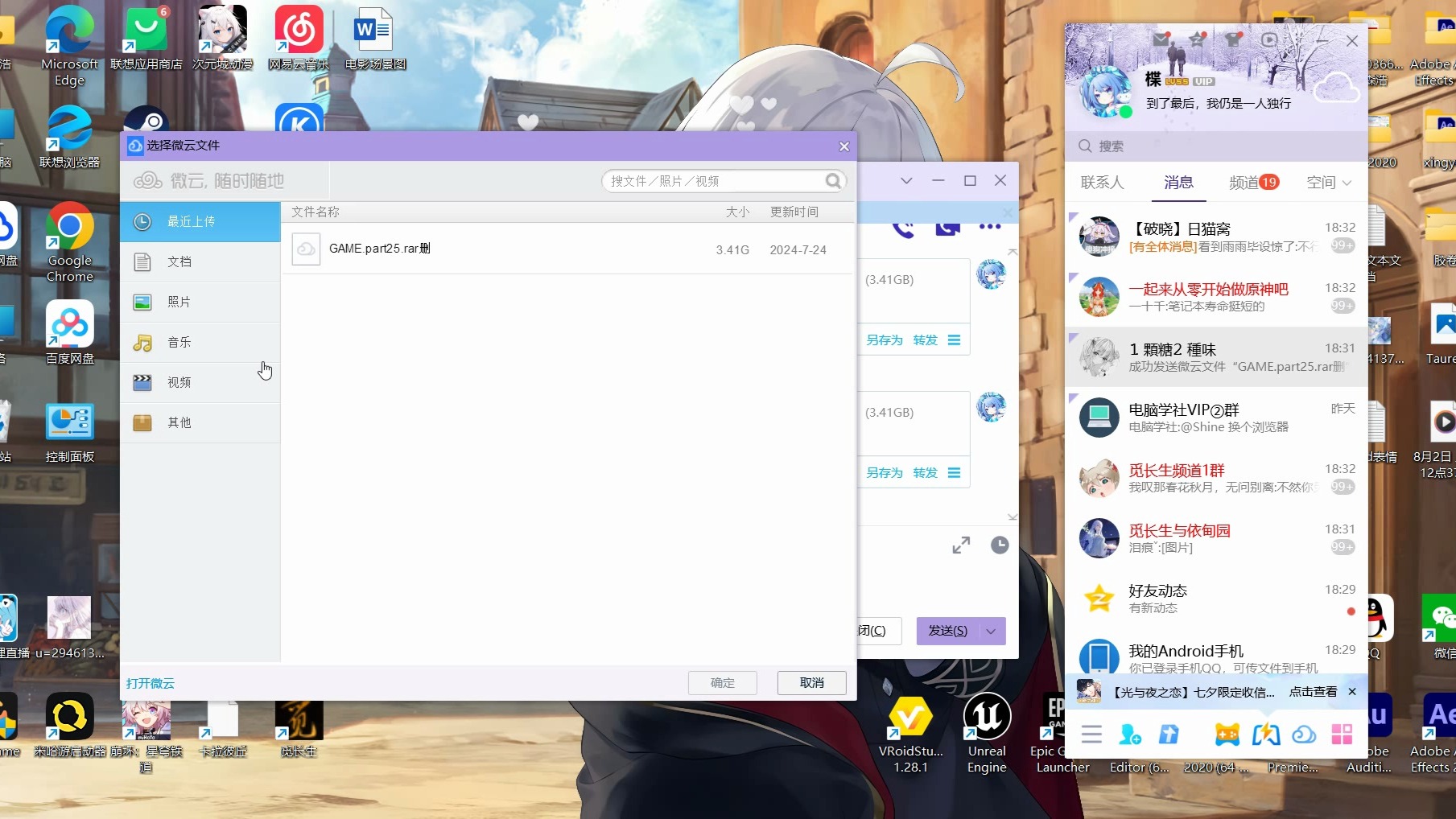Click the lower 另存为 link in the chat
This screenshot has width=1456, height=819.
(884, 473)
